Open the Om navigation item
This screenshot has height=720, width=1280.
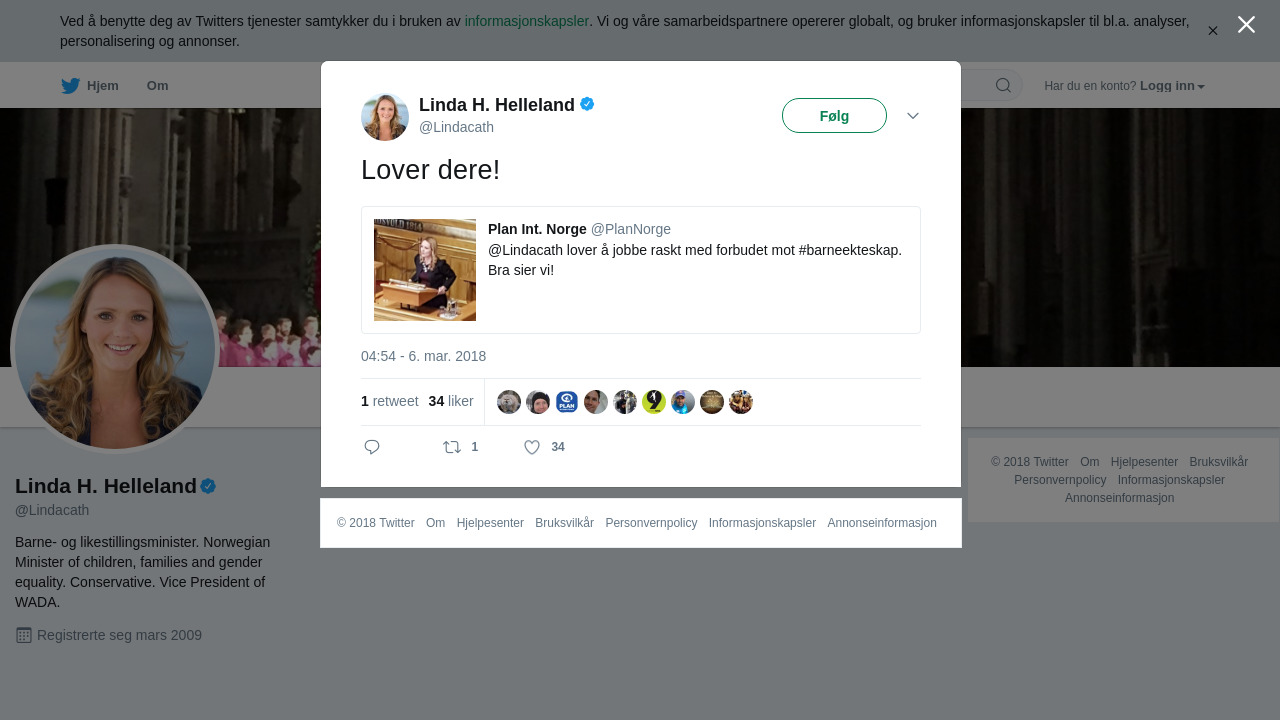[x=157, y=86]
